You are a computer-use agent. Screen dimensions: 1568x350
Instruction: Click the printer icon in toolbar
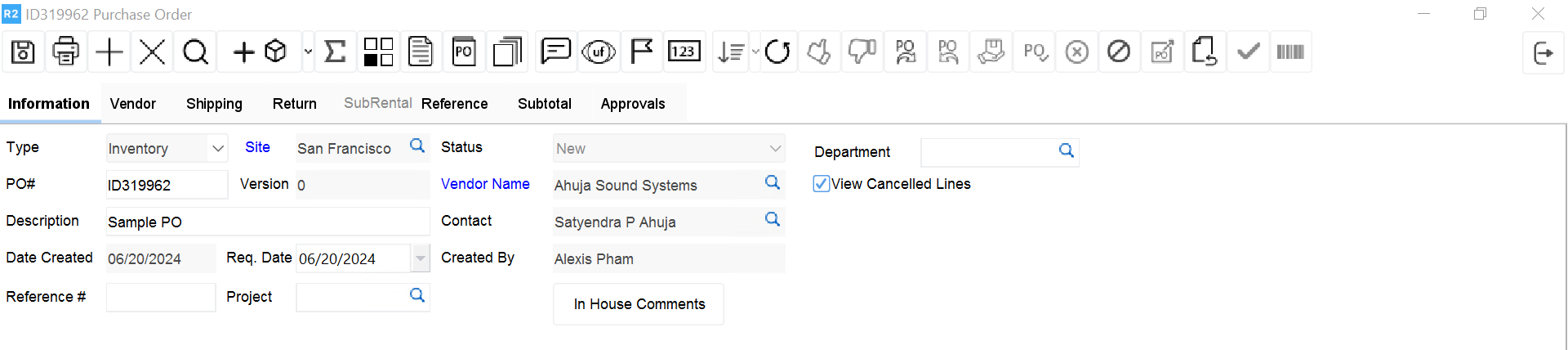[x=66, y=52]
